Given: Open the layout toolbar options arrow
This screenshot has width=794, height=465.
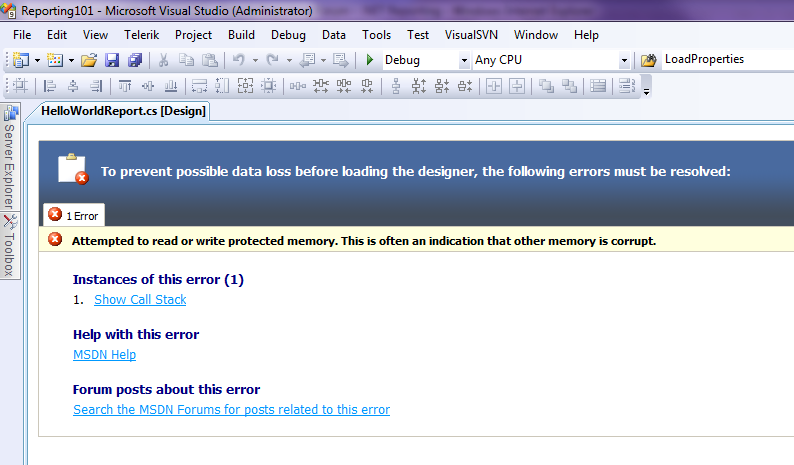Looking at the screenshot, I should (x=646, y=92).
